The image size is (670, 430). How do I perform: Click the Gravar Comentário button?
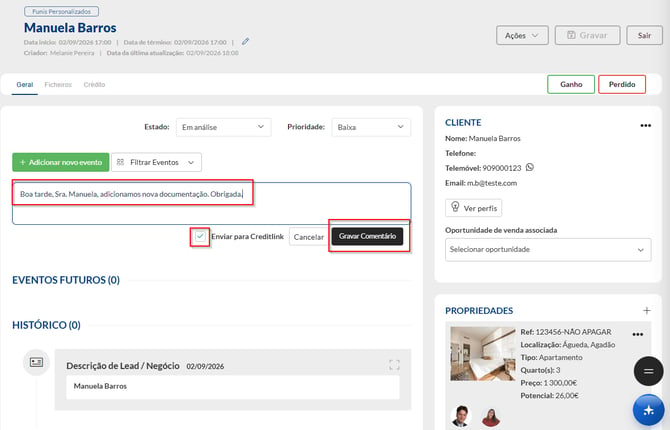point(367,236)
